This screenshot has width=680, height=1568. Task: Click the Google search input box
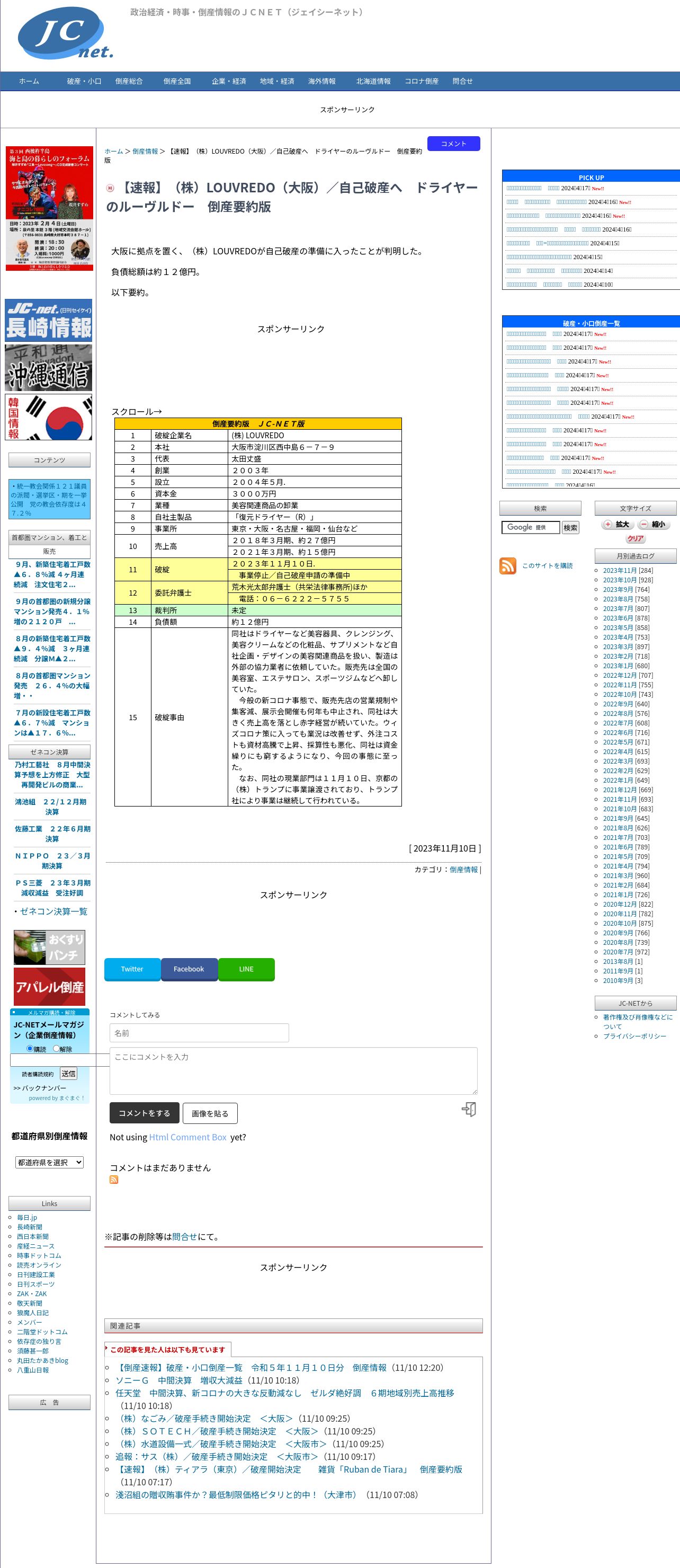530,527
